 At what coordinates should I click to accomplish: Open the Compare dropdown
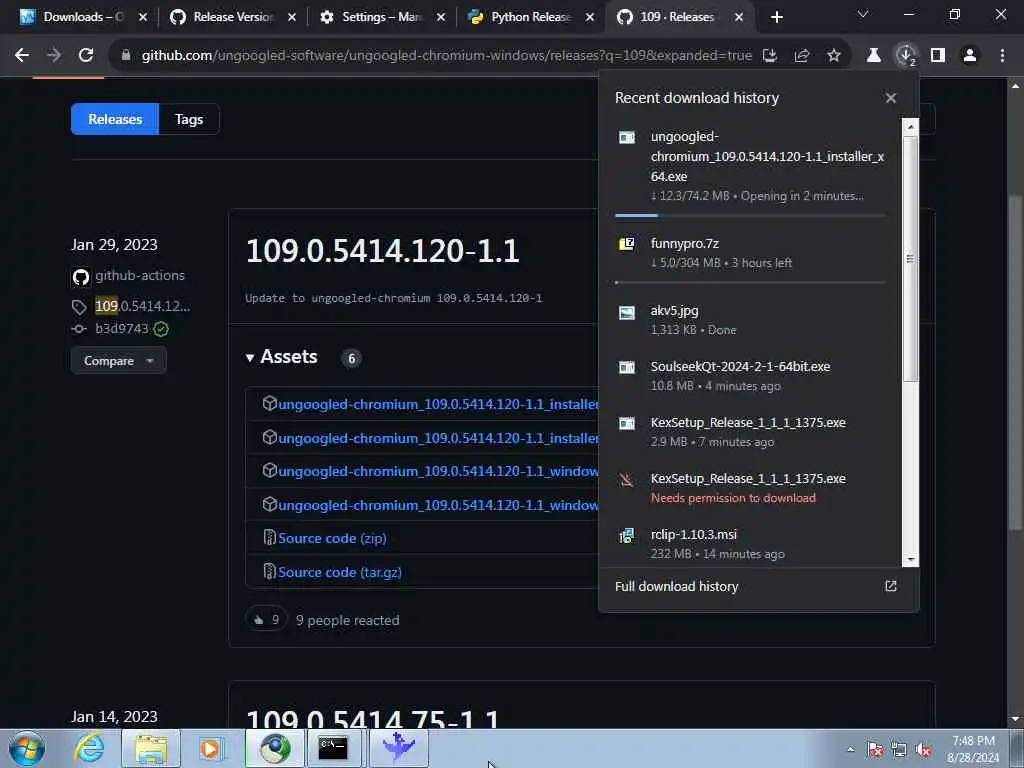tap(118, 360)
